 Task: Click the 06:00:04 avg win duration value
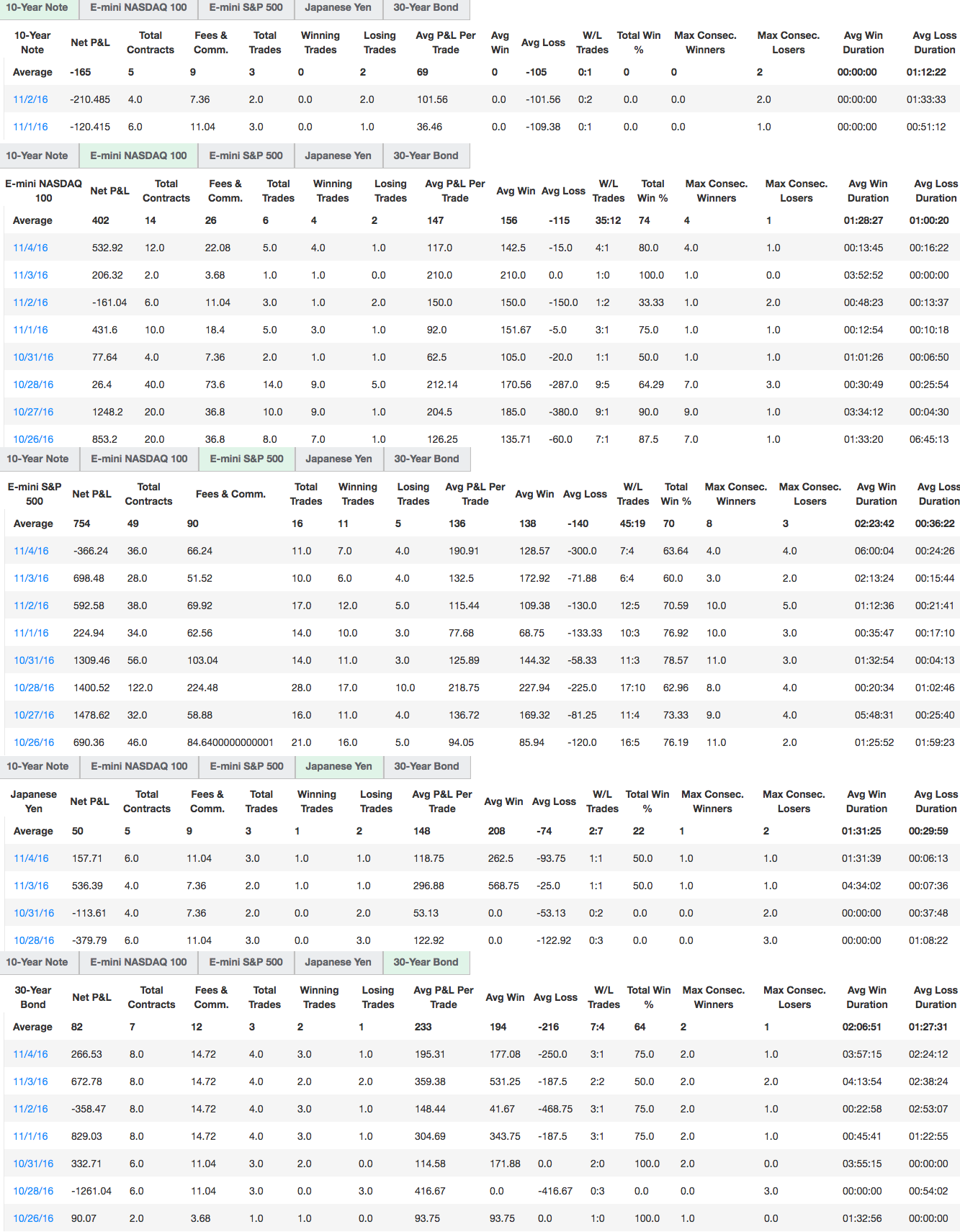[874, 551]
